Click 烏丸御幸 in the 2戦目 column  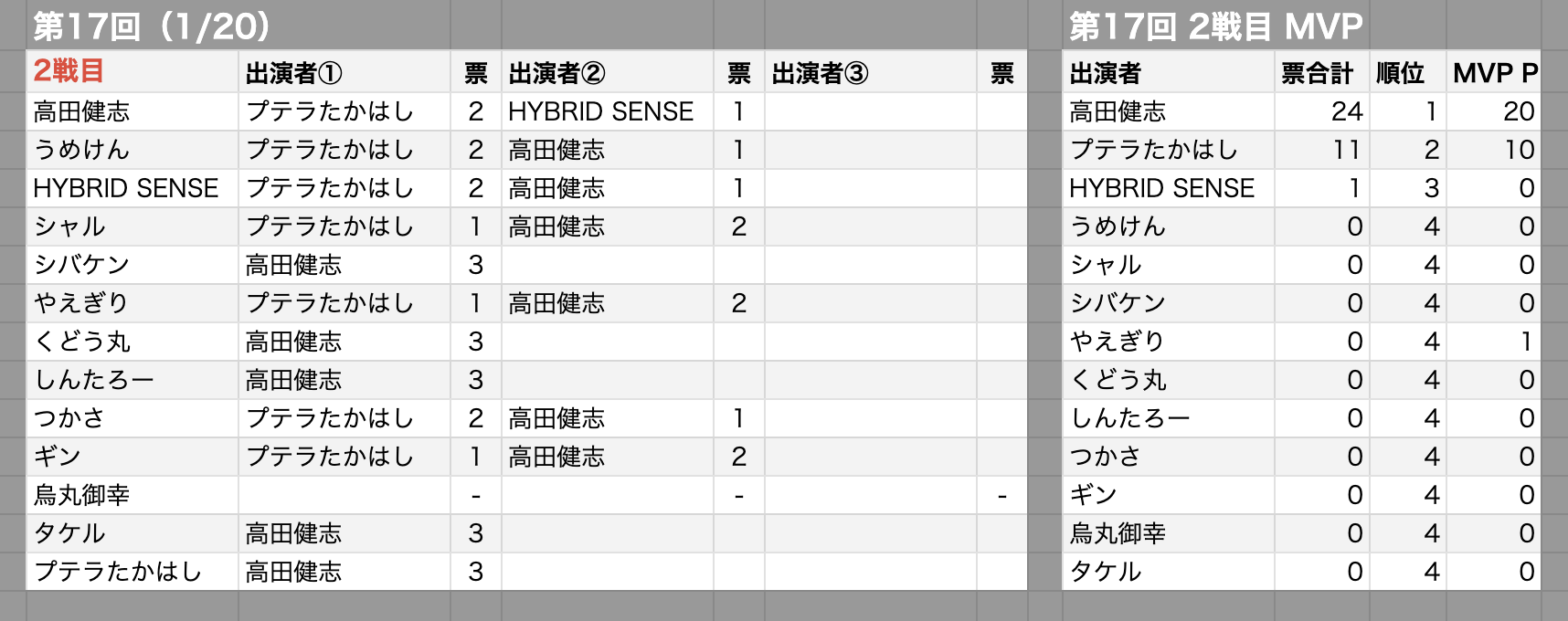[x=82, y=495]
